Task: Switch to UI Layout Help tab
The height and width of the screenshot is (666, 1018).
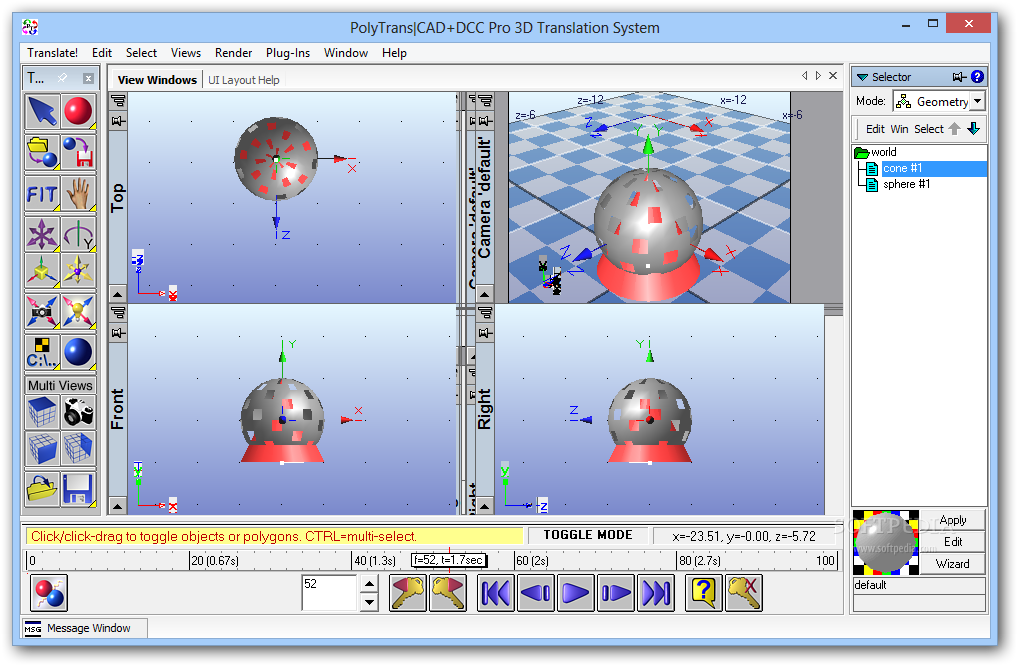Action: 243,80
